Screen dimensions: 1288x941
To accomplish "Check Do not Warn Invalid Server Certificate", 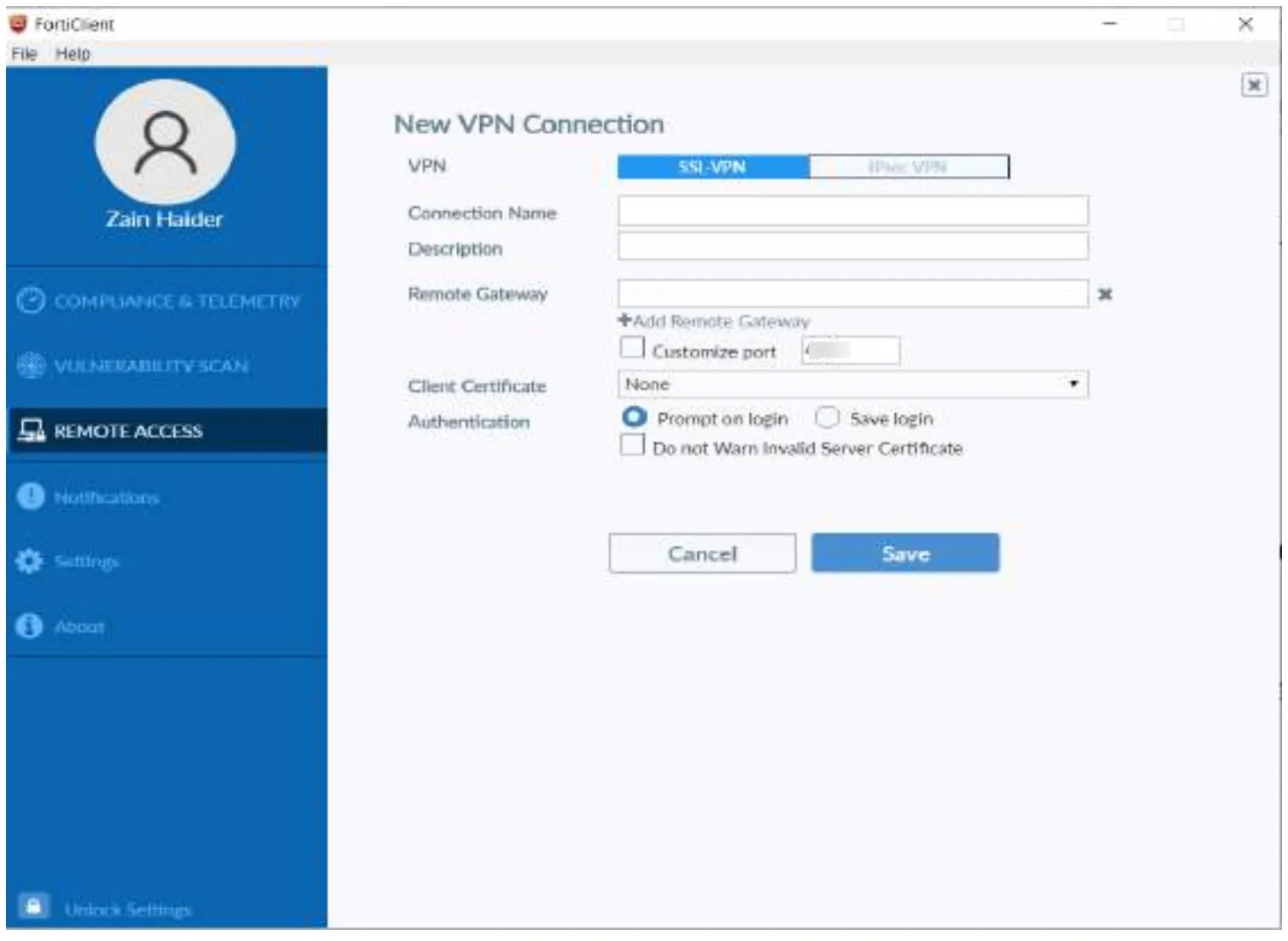I will tap(632, 445).
